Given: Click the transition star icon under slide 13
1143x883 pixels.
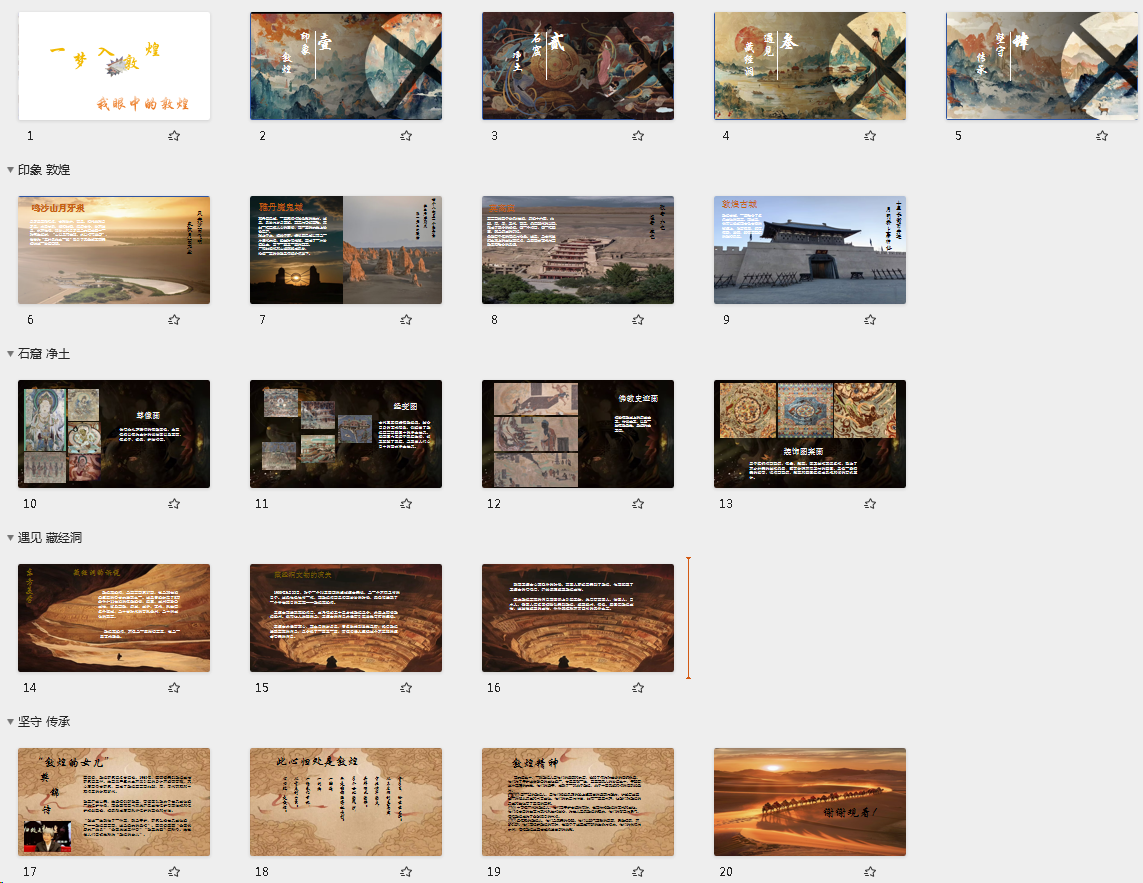Looking at the screenshot, I should [x=870, y=503].
